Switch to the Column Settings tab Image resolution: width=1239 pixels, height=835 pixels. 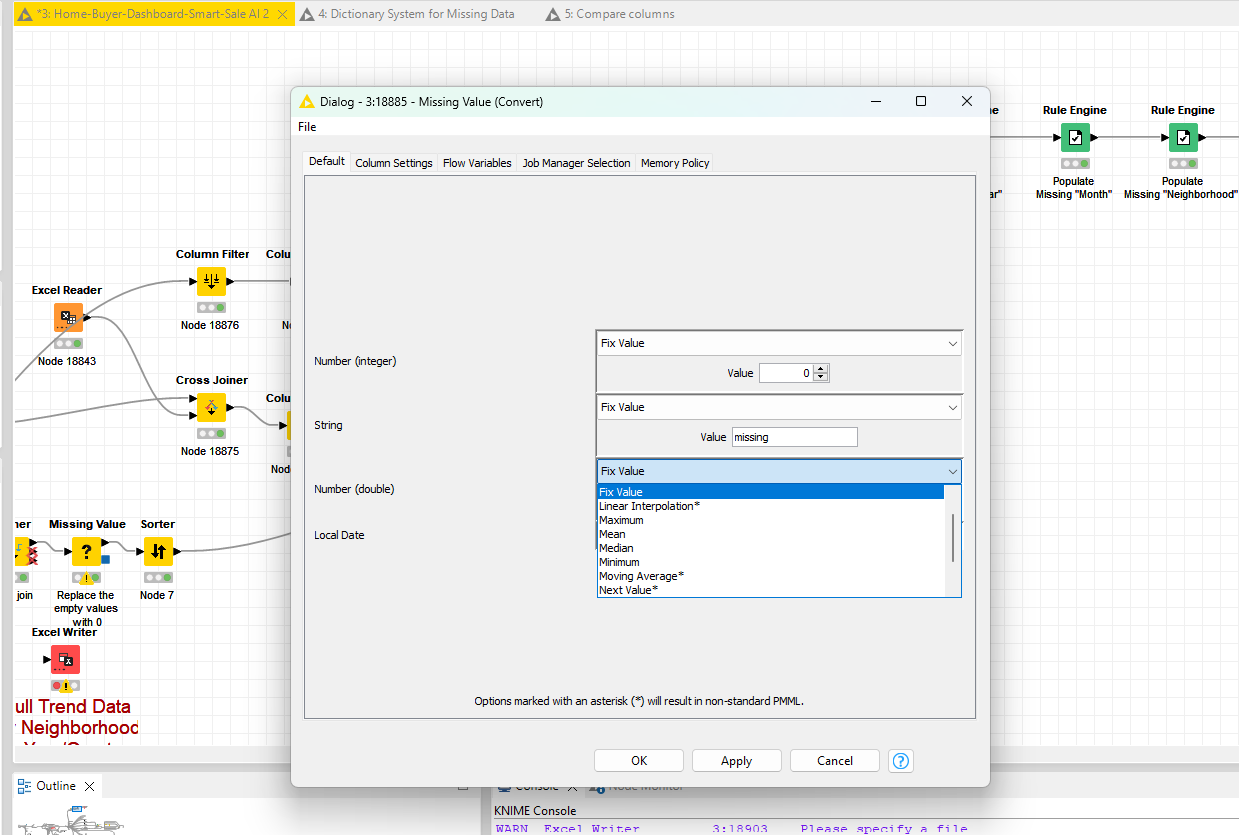(393, 162)
